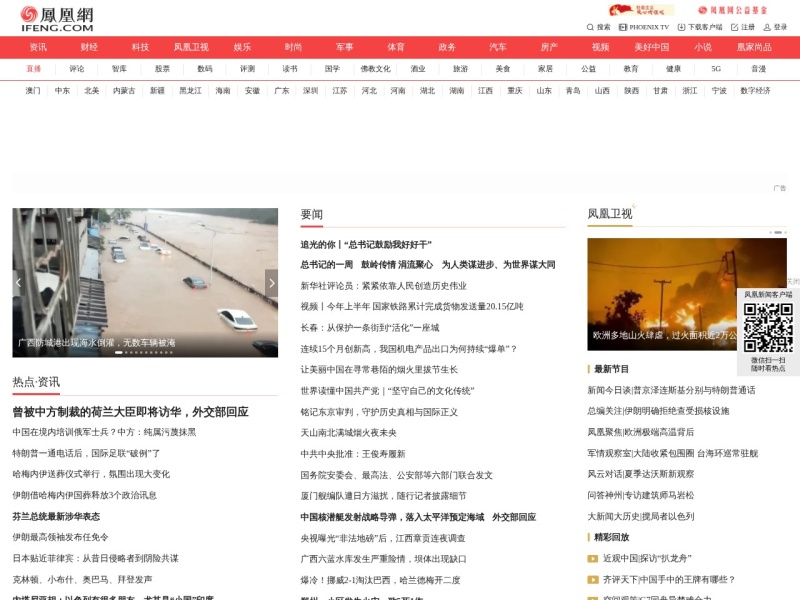Click the 要闻 section heading

coord(311,214)
